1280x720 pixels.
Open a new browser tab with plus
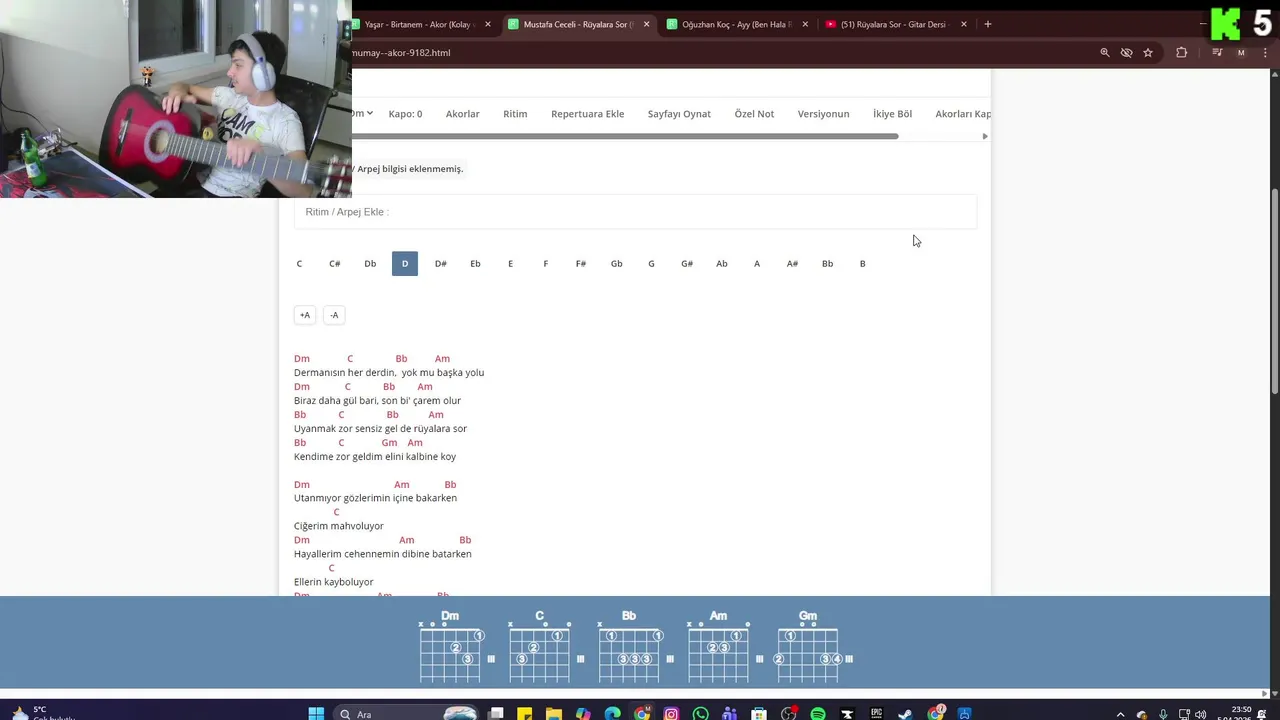click(x=988, y=24)
